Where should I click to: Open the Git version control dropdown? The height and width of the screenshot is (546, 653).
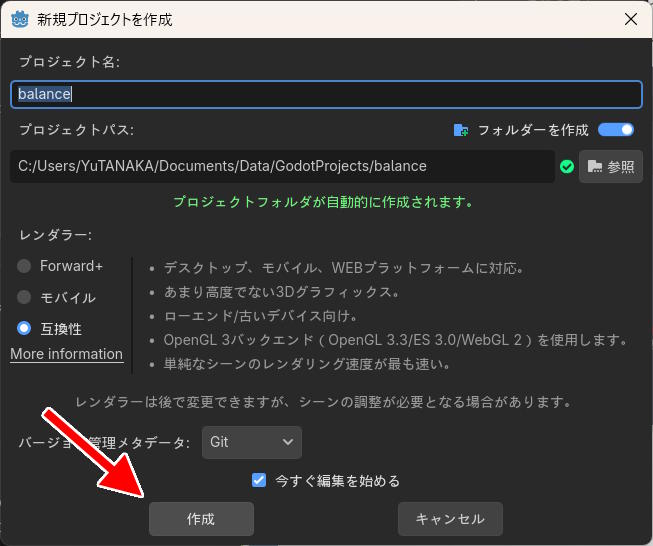point(251,441)
